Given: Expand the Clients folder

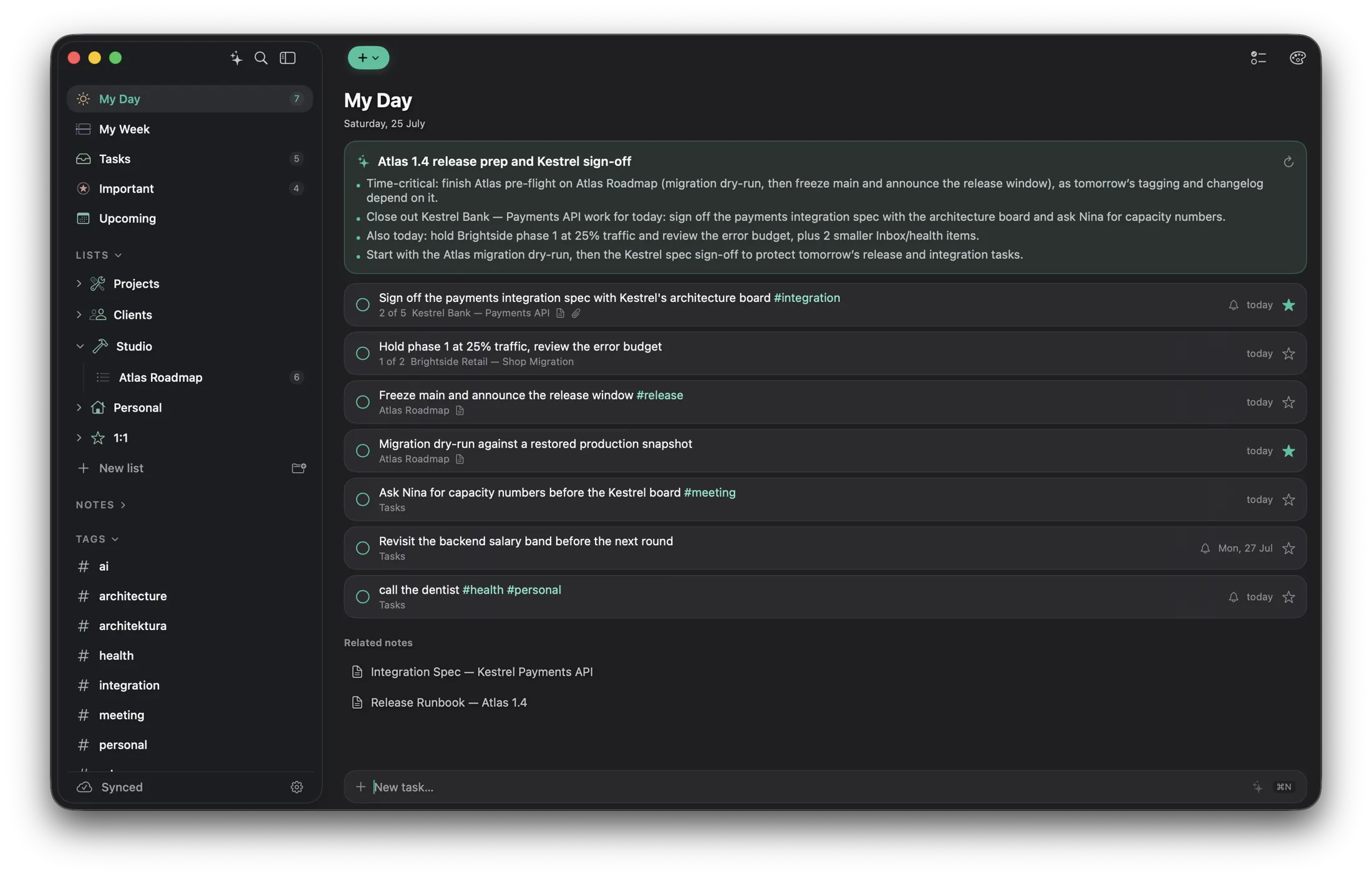Looking at the screenshot, I should [79, 315].
